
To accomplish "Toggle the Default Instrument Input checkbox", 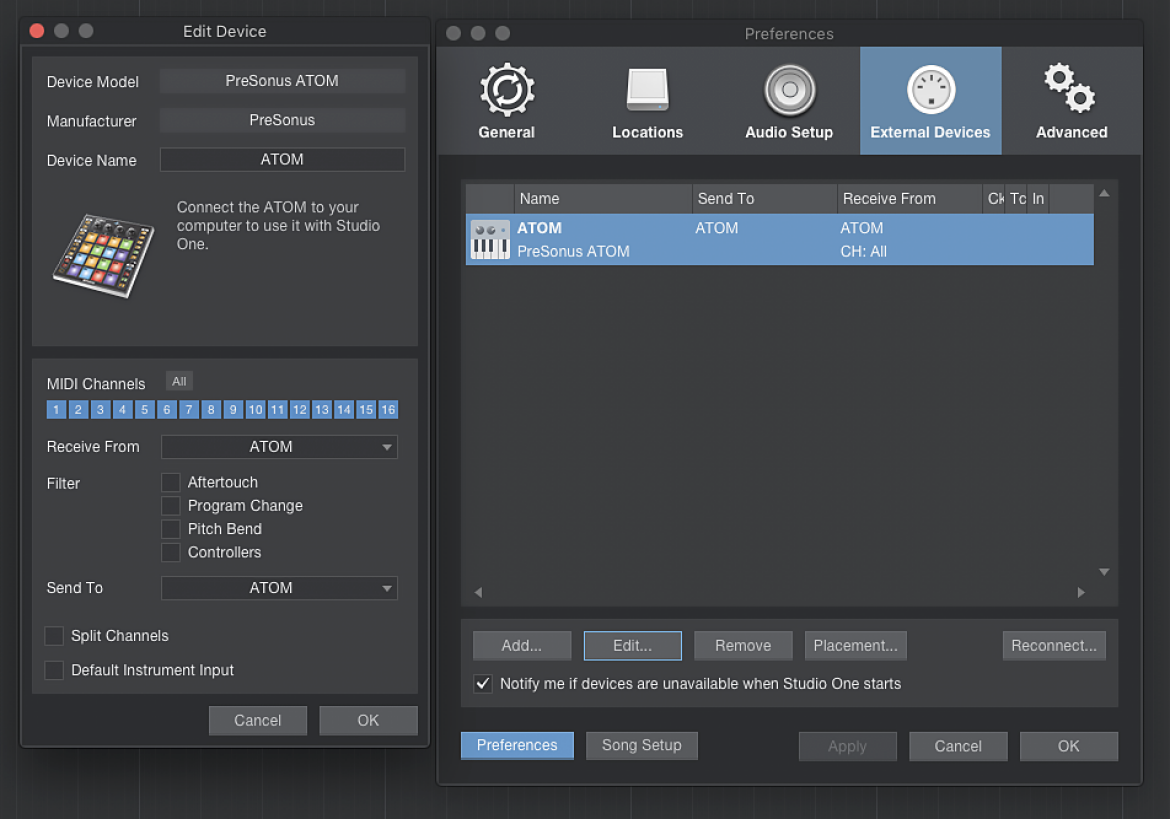I will (x=54, y=670).
